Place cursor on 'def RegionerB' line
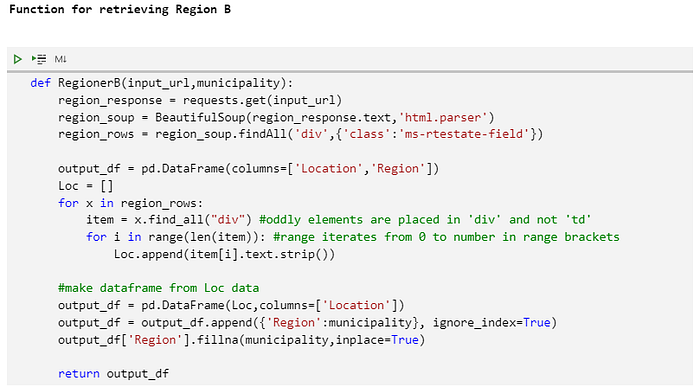700x389 pixels. point(162,83)
